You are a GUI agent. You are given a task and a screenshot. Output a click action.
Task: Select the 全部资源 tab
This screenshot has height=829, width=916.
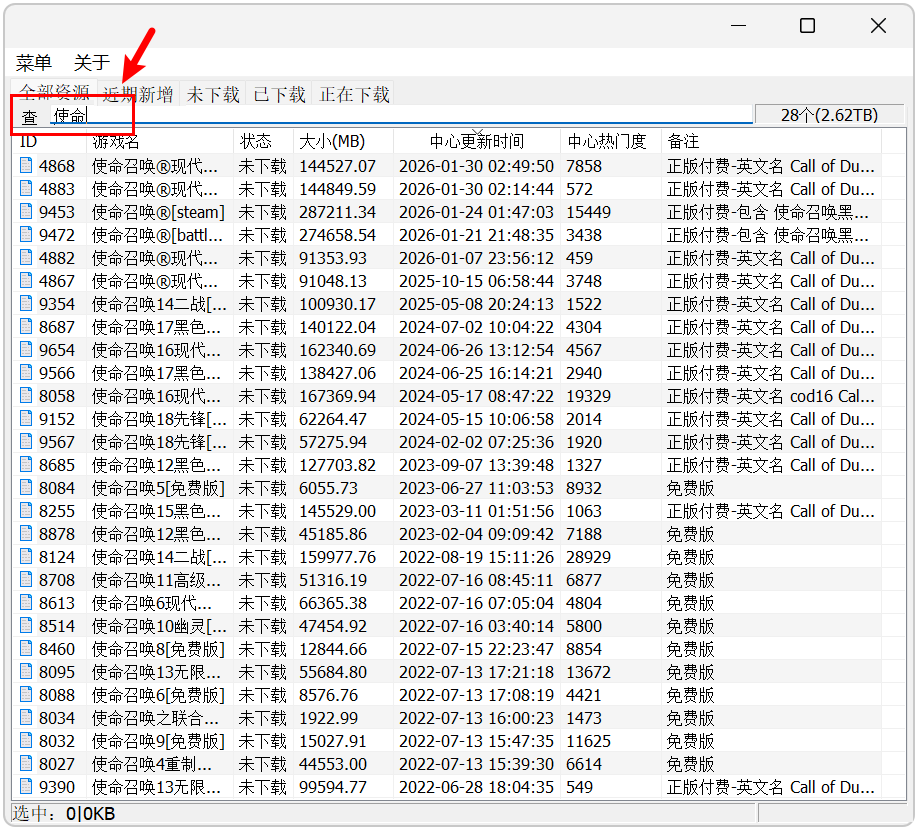pyautogui.click(x=54, y=91)
